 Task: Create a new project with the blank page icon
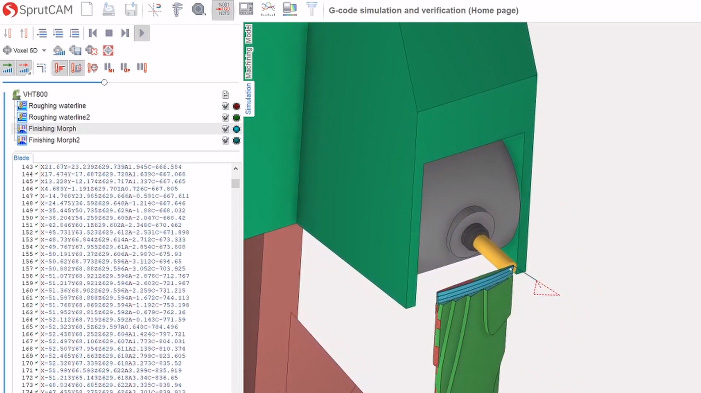click(x=87, y=9)
